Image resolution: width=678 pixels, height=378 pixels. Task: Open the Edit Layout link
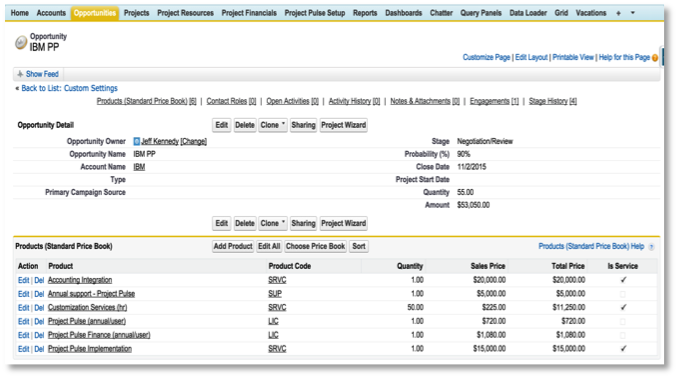point(531,58)
